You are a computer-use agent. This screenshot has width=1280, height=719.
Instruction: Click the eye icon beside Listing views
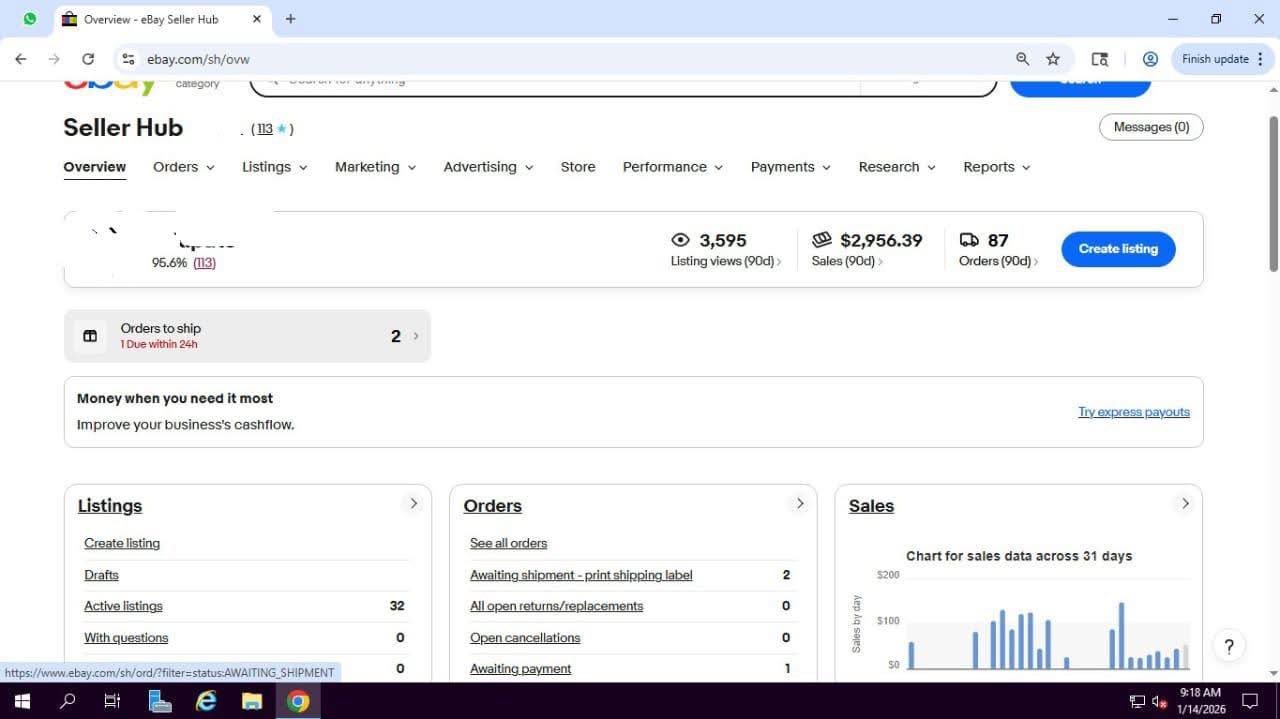point(681,239)
